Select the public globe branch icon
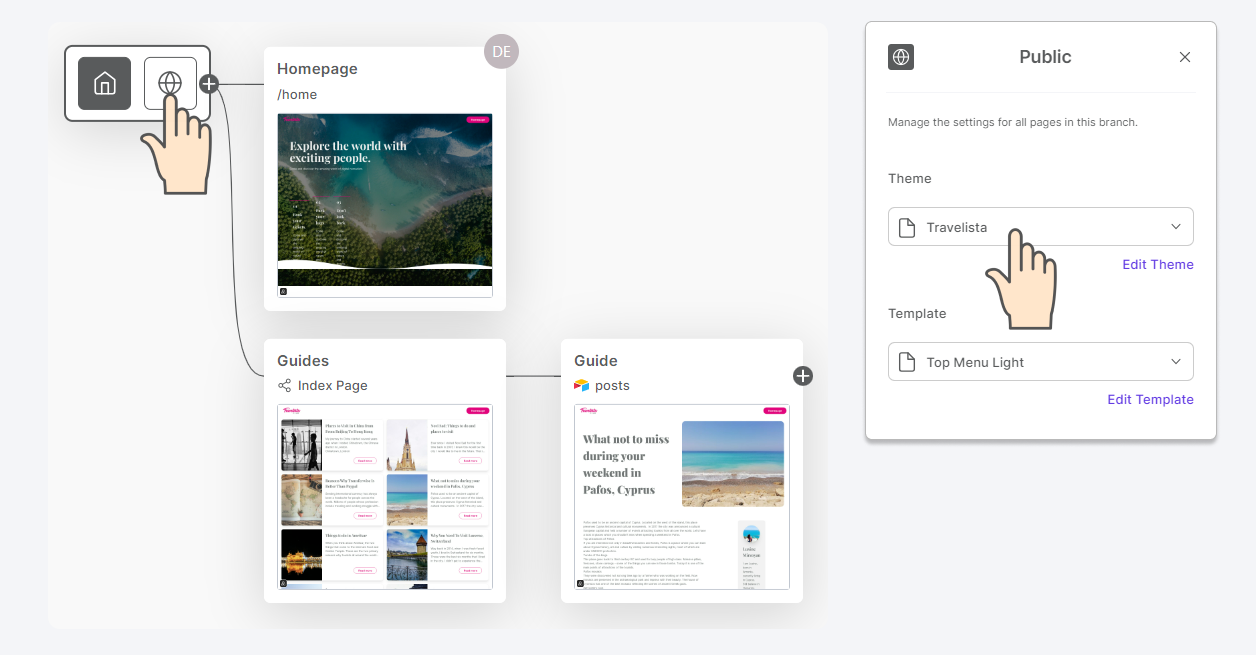 pos(170,83)
